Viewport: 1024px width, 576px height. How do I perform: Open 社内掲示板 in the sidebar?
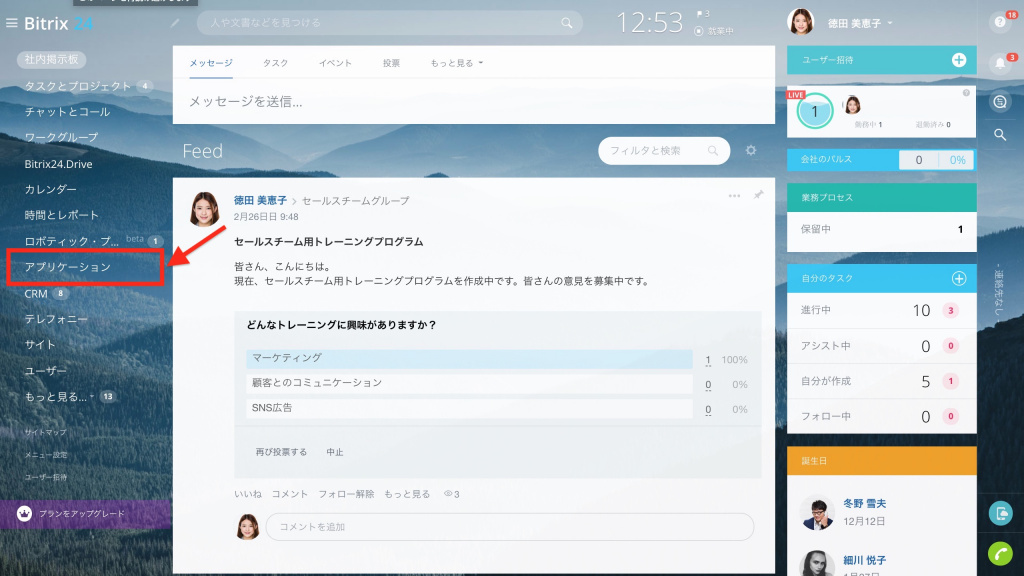point(52,59)
